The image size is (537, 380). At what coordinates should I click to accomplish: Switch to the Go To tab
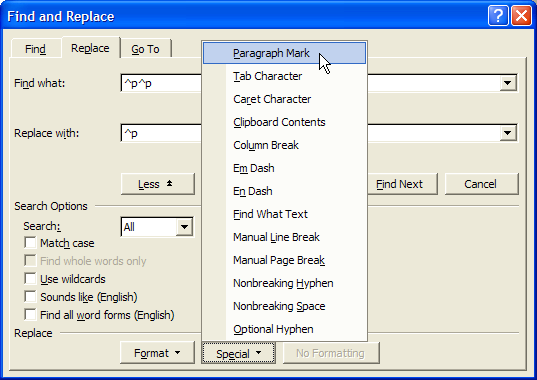pos(146,49)
